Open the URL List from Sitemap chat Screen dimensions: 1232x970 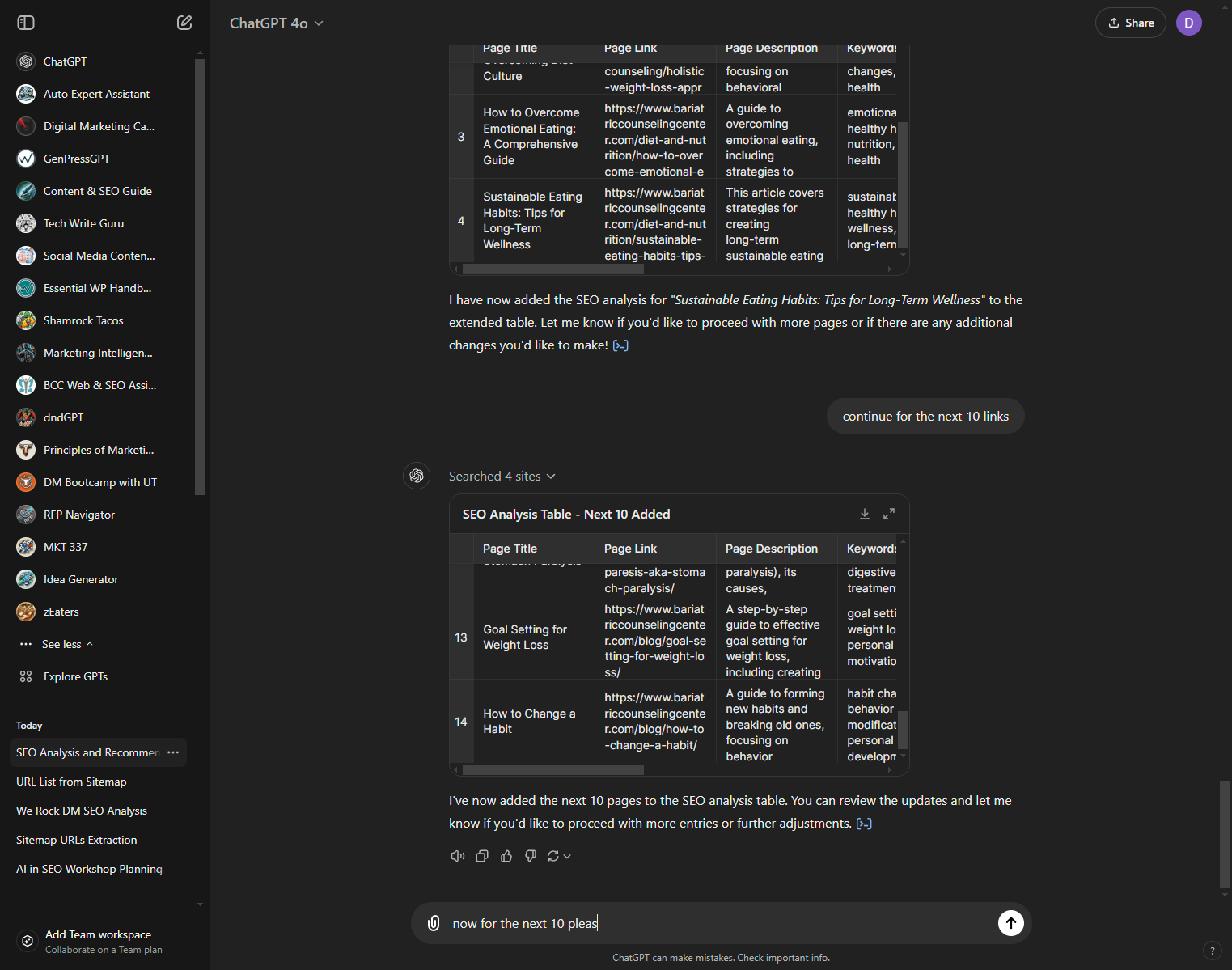click(71, 782)
